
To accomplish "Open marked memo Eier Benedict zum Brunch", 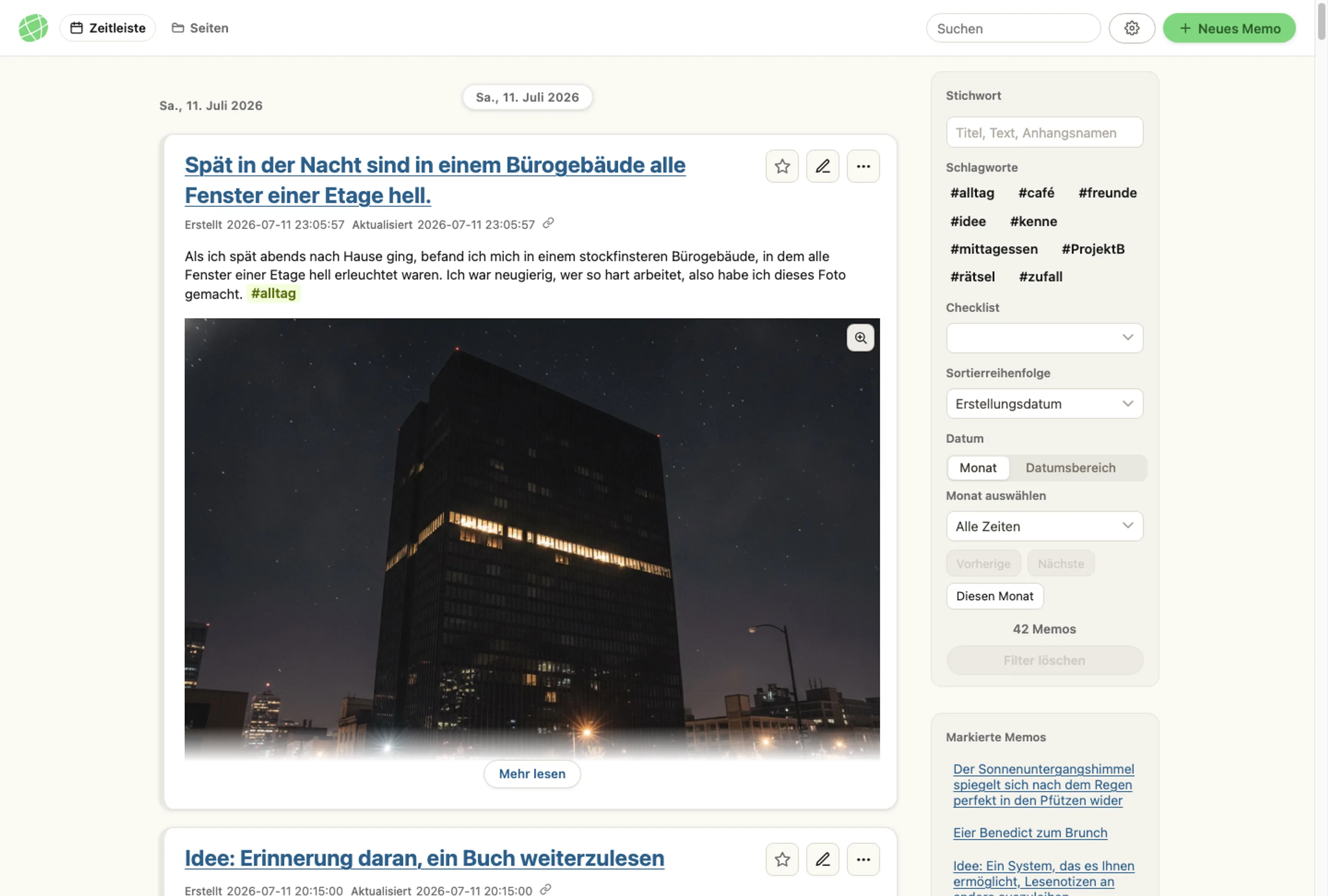I will (x=1030, y=832).
